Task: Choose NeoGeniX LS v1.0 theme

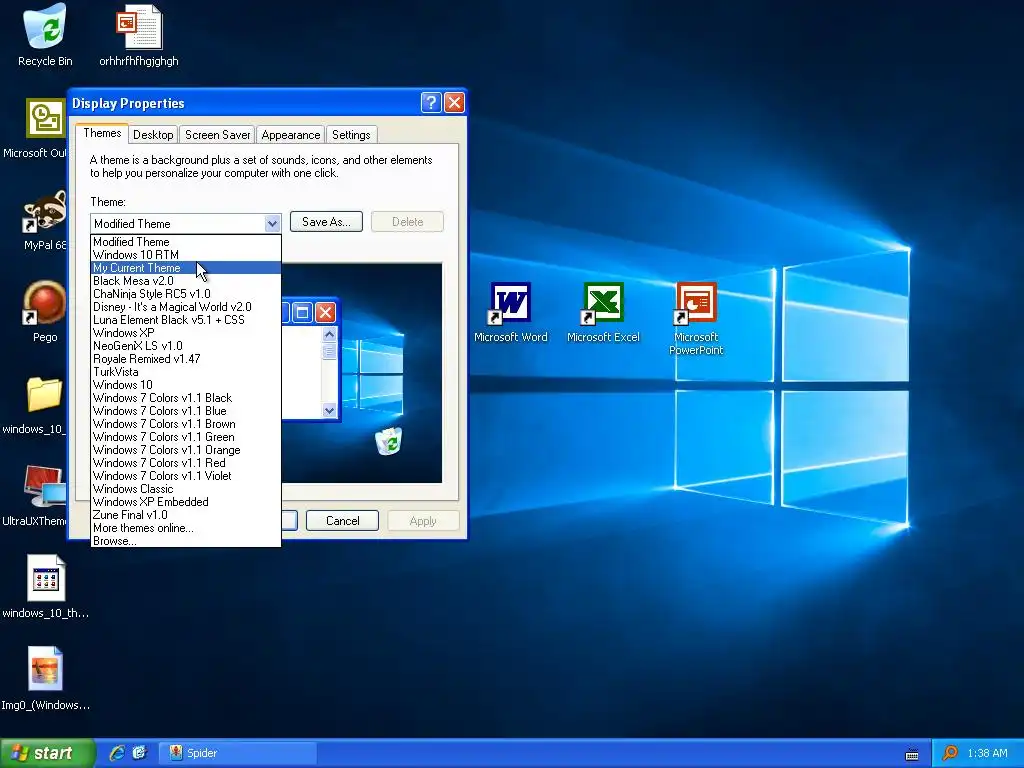Action: pyautogui.click(x=185, y=346)
